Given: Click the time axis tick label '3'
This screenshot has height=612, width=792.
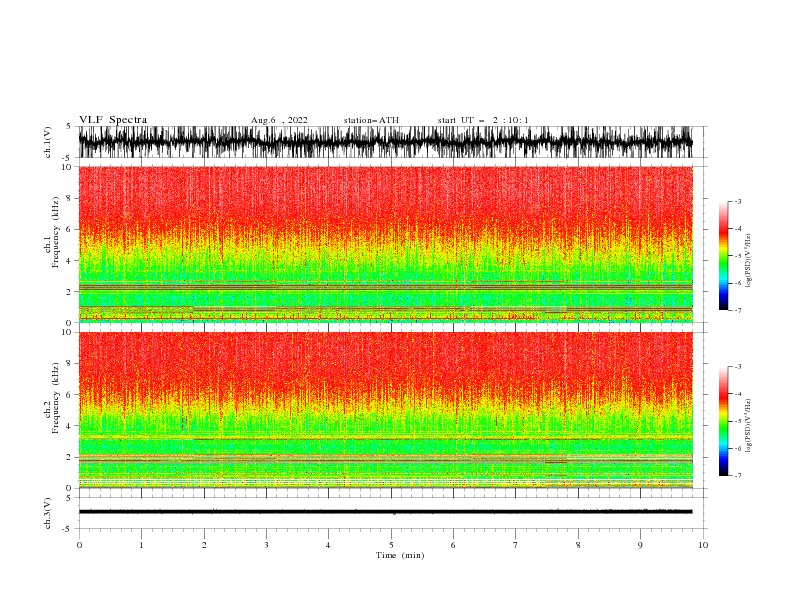Looking at the screenshot, I should (x=266, y=545).
